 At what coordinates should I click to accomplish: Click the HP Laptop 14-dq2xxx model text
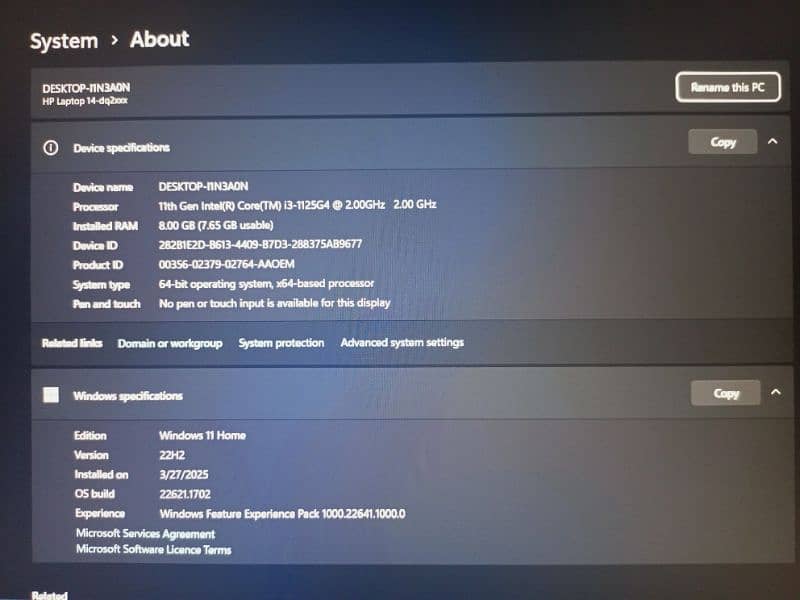[x=85, y=101]
